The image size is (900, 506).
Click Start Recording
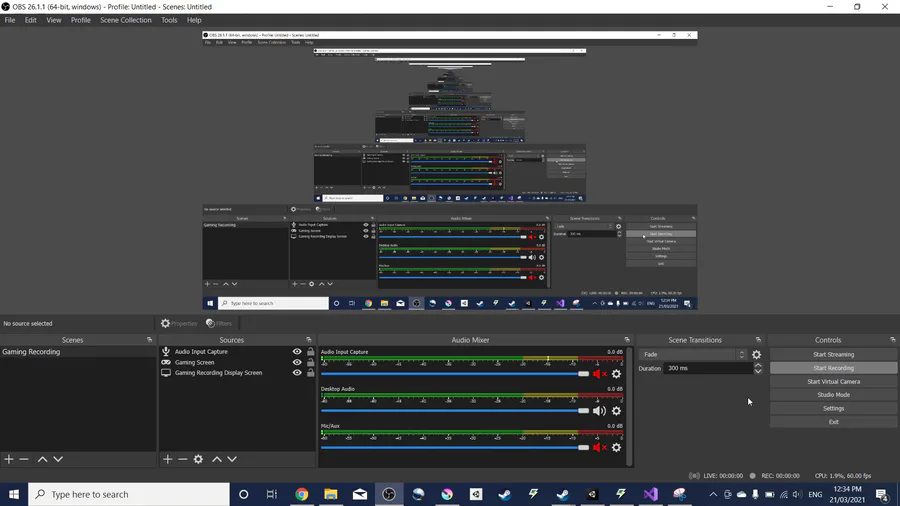(x=833, y=368)
